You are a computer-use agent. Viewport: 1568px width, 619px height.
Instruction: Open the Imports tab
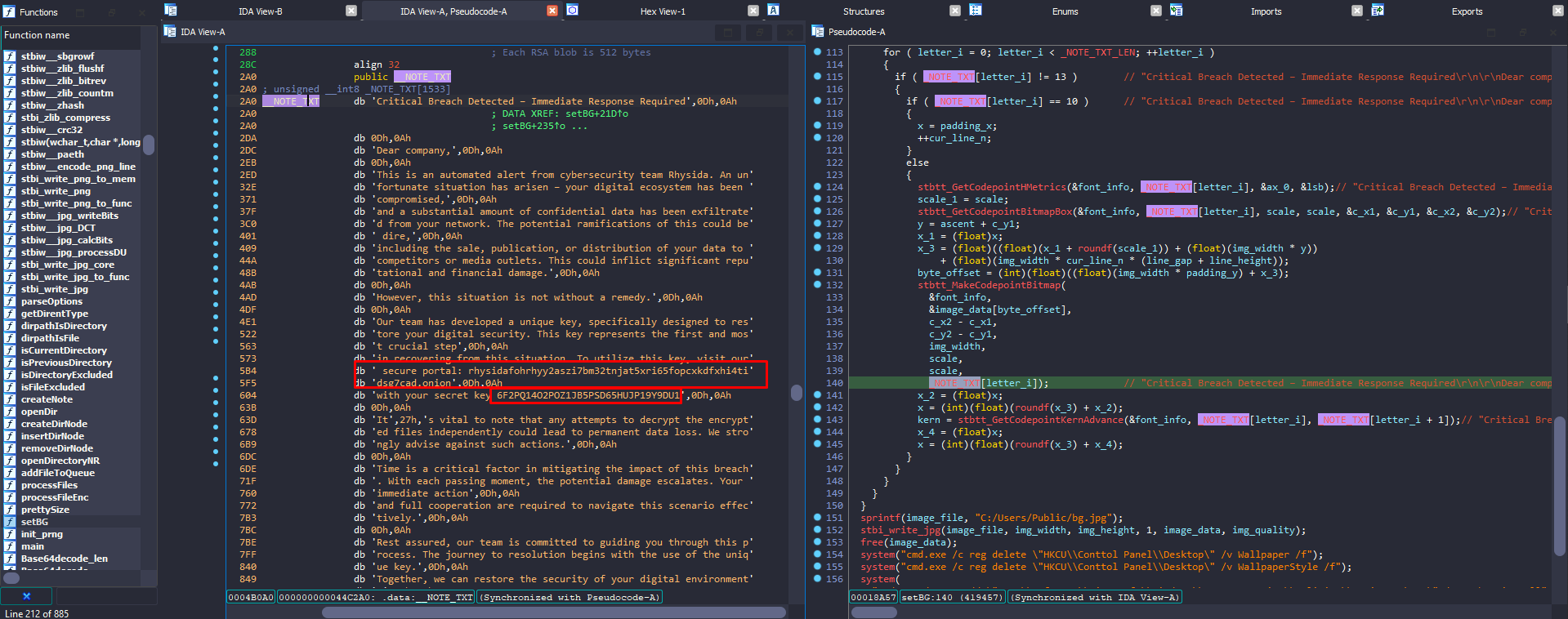click(1266, 11)
